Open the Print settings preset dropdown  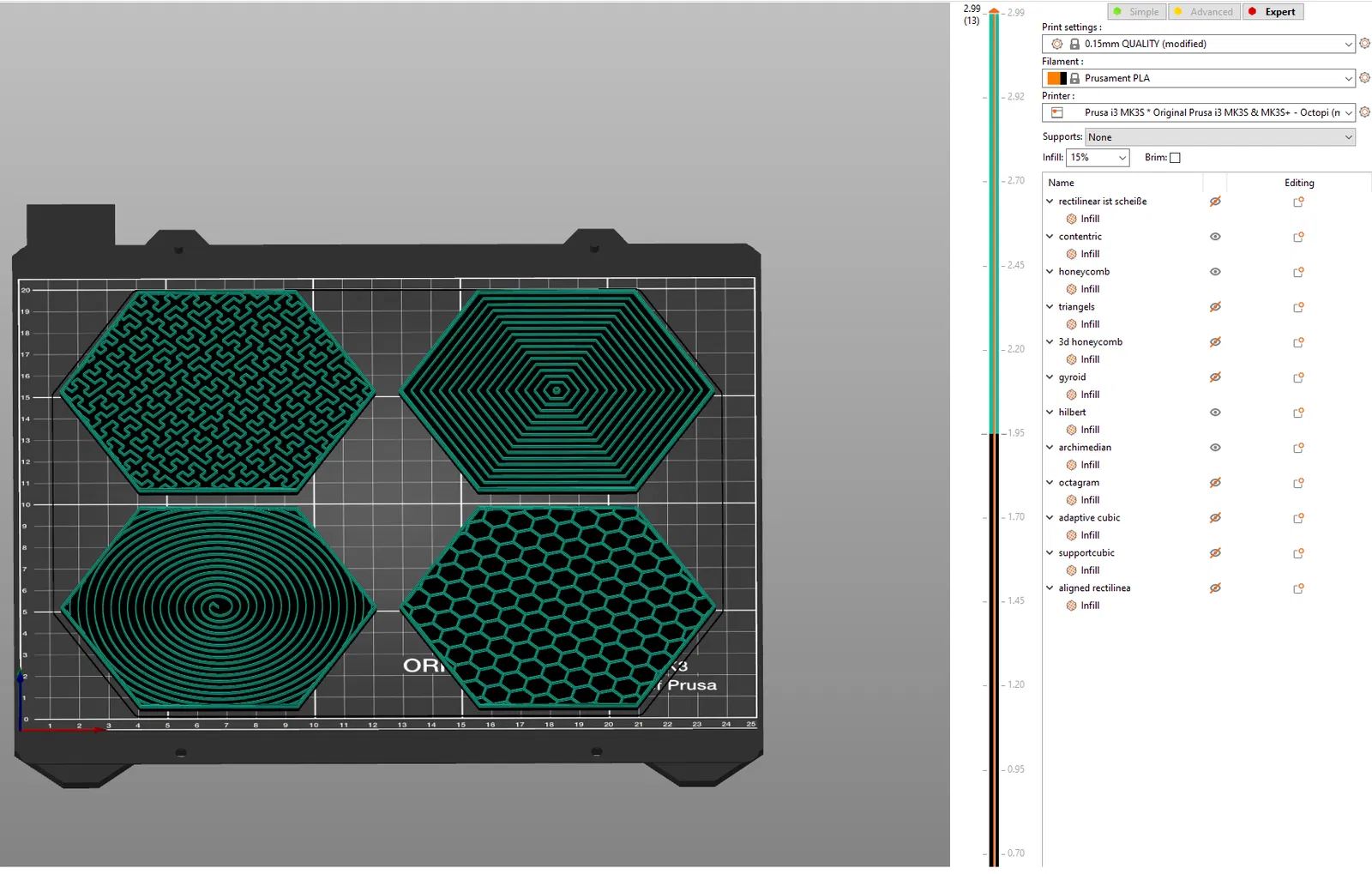tap(1199, 44)
